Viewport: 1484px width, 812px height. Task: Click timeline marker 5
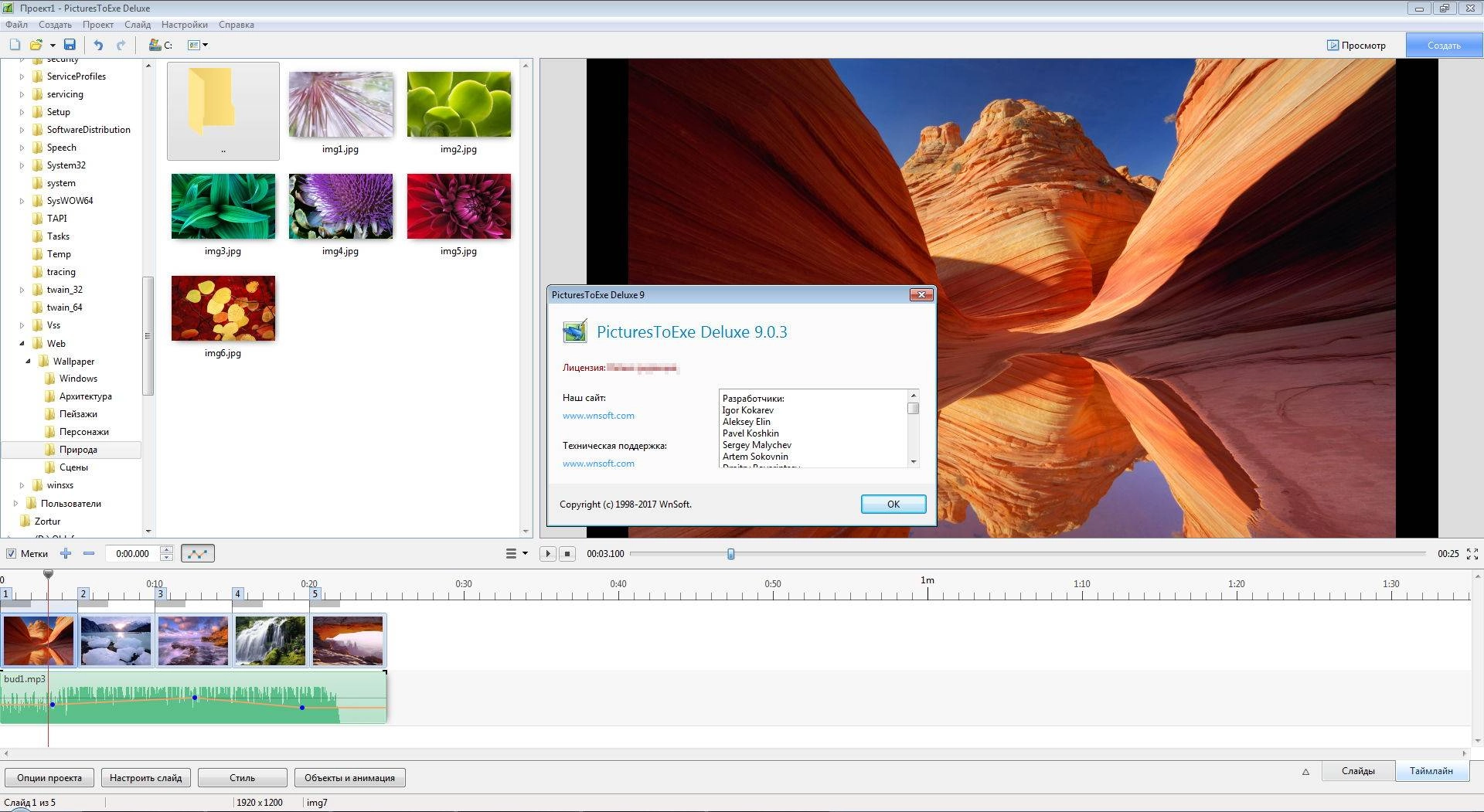tap(315, 593)
